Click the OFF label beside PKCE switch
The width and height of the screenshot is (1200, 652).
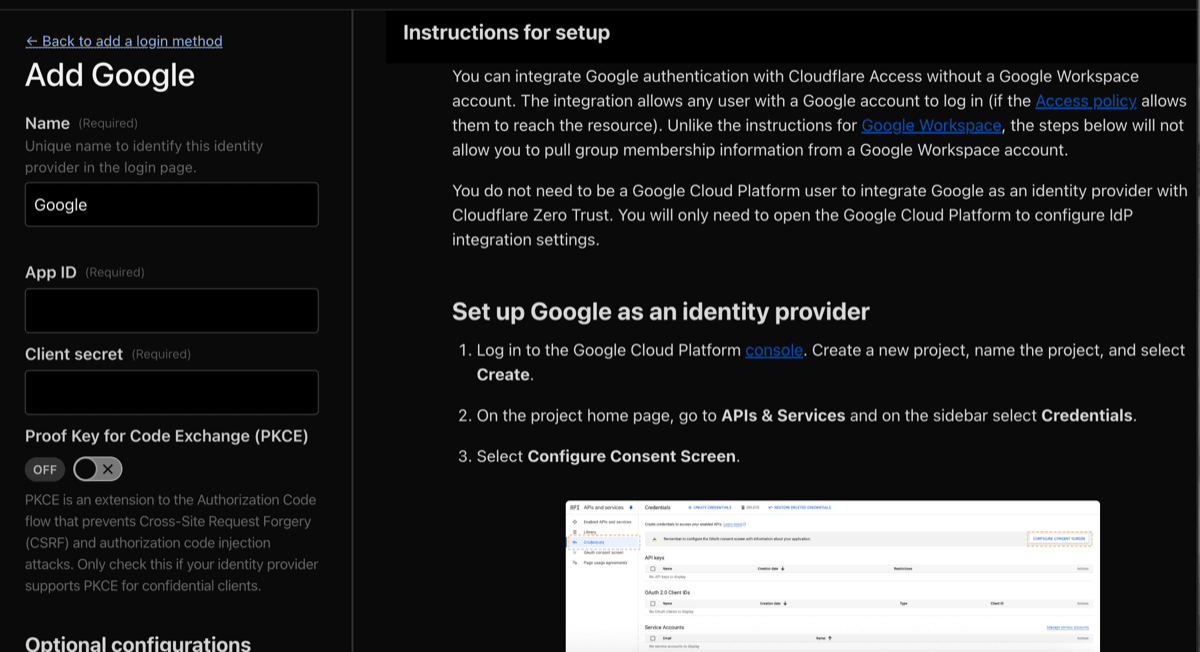pos(45,469)
